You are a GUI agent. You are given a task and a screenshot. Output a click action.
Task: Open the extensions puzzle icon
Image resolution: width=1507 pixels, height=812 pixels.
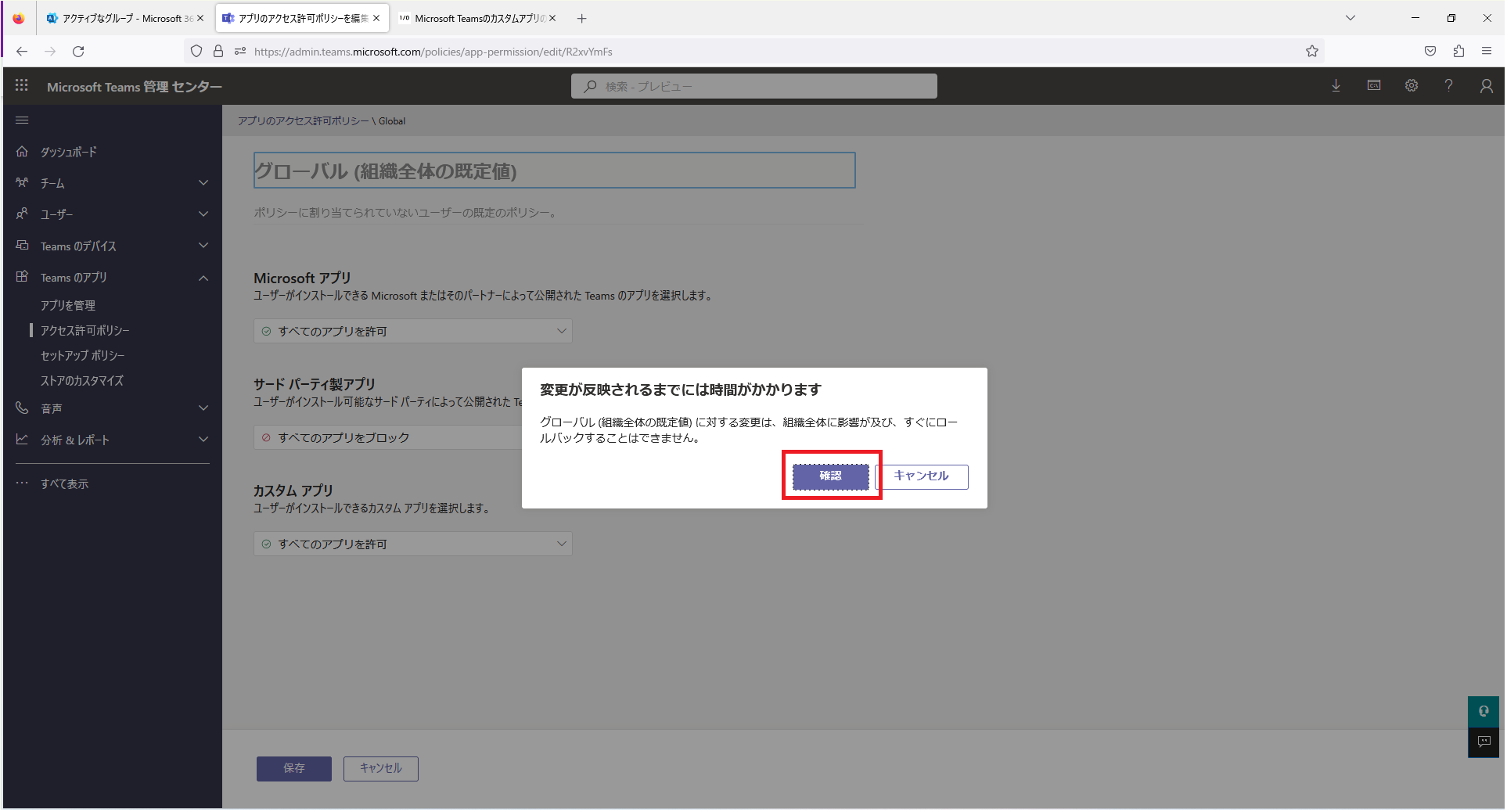[x=1458, y=52]
